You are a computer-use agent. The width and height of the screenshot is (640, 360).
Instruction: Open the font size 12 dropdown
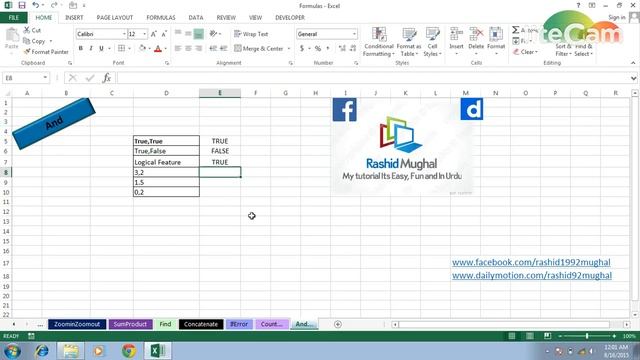[144, 34]
